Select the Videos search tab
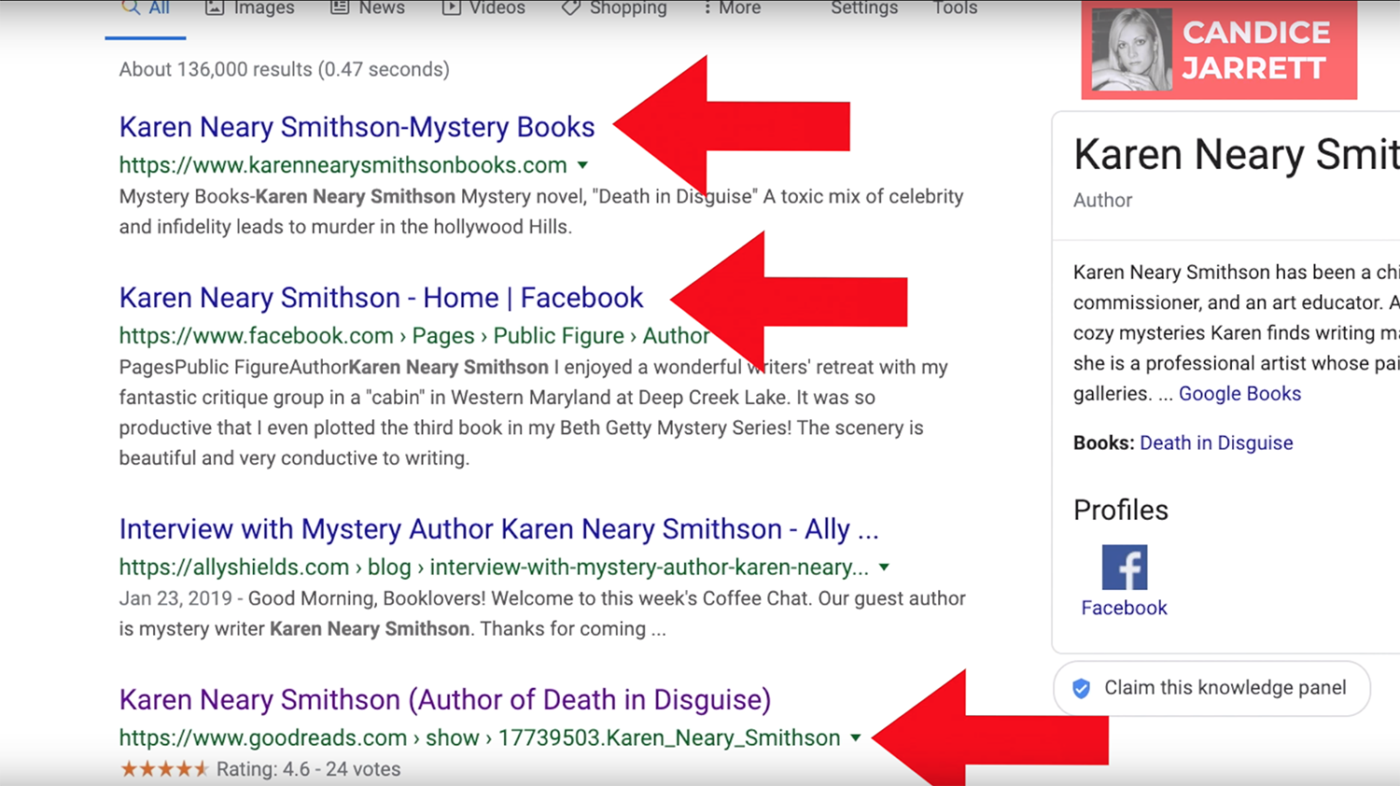 483,8
